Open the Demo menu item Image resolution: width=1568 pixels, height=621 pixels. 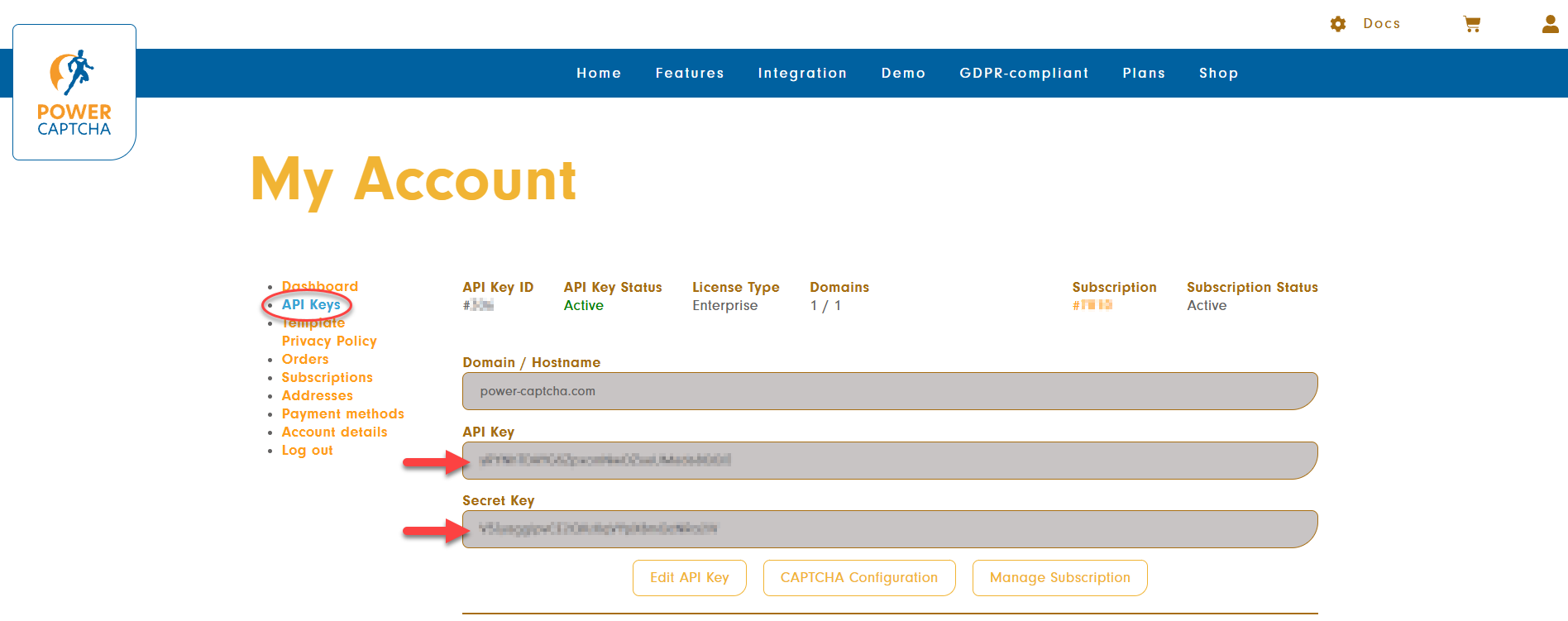click(903, 73)
